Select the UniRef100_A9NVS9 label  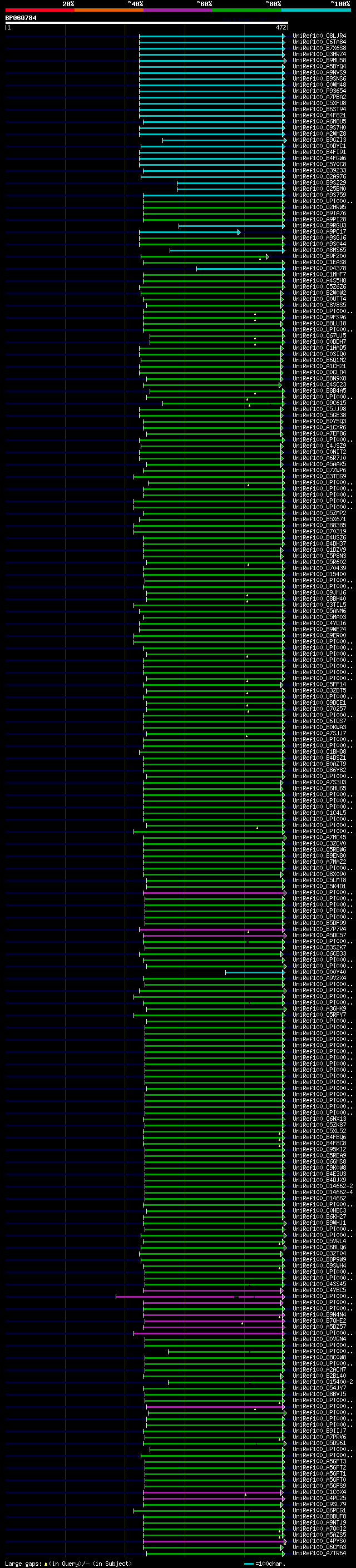point(319,73)
